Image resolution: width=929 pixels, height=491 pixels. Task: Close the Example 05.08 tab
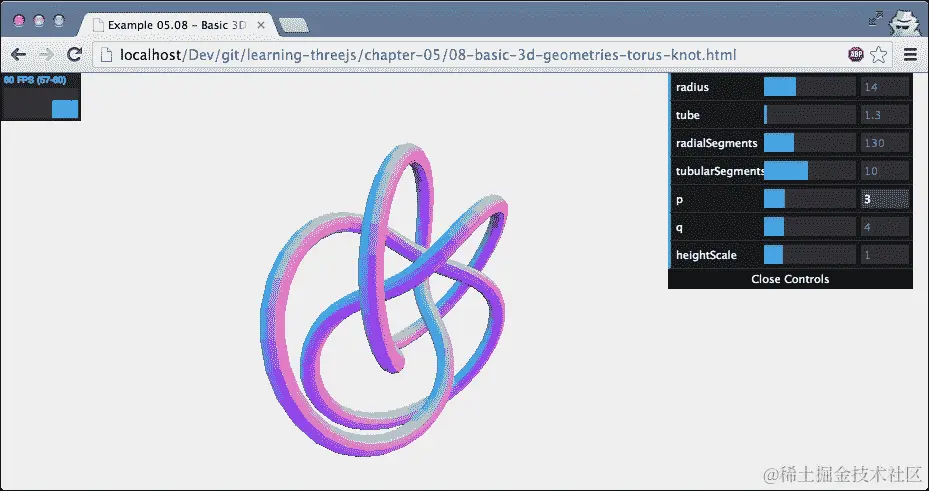261,25
